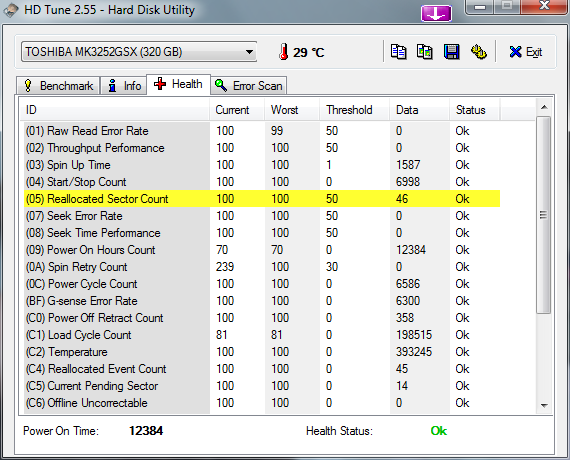This screenshot has height=460, width=570.
Task: Select the (BF) G-sense Error Rate row
Action: point(262,301)
